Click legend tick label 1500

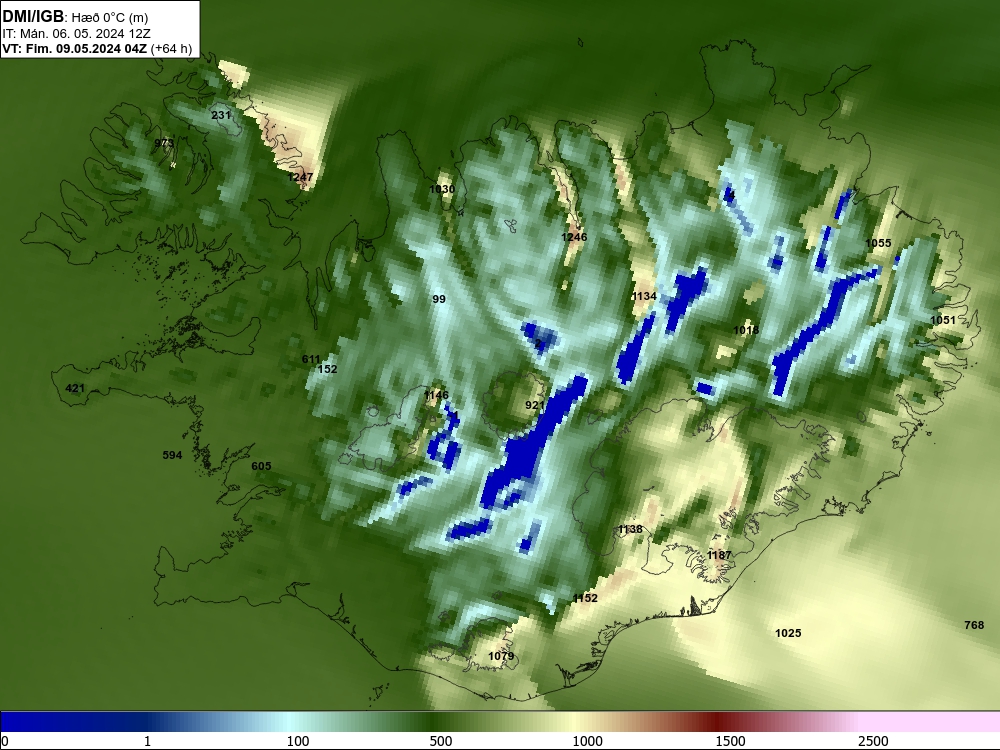tap(730, 741)
